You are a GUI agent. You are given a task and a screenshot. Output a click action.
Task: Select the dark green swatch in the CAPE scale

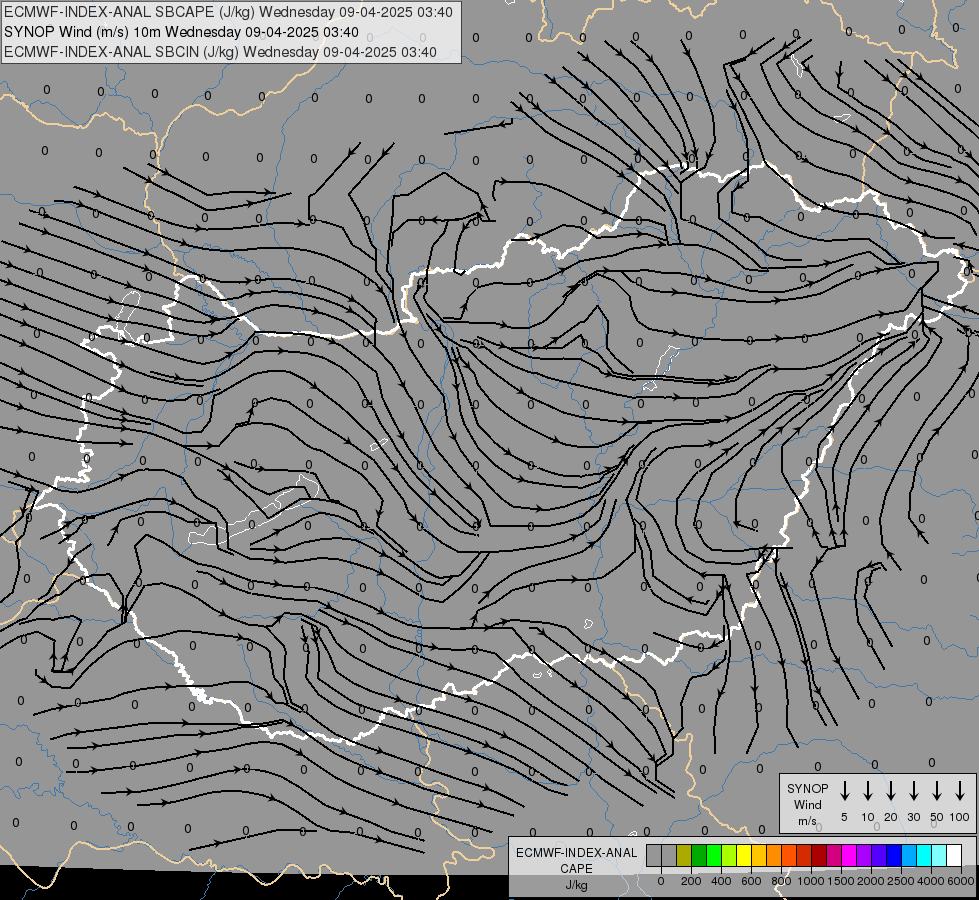pyautogui.click(x=699, y=855)
